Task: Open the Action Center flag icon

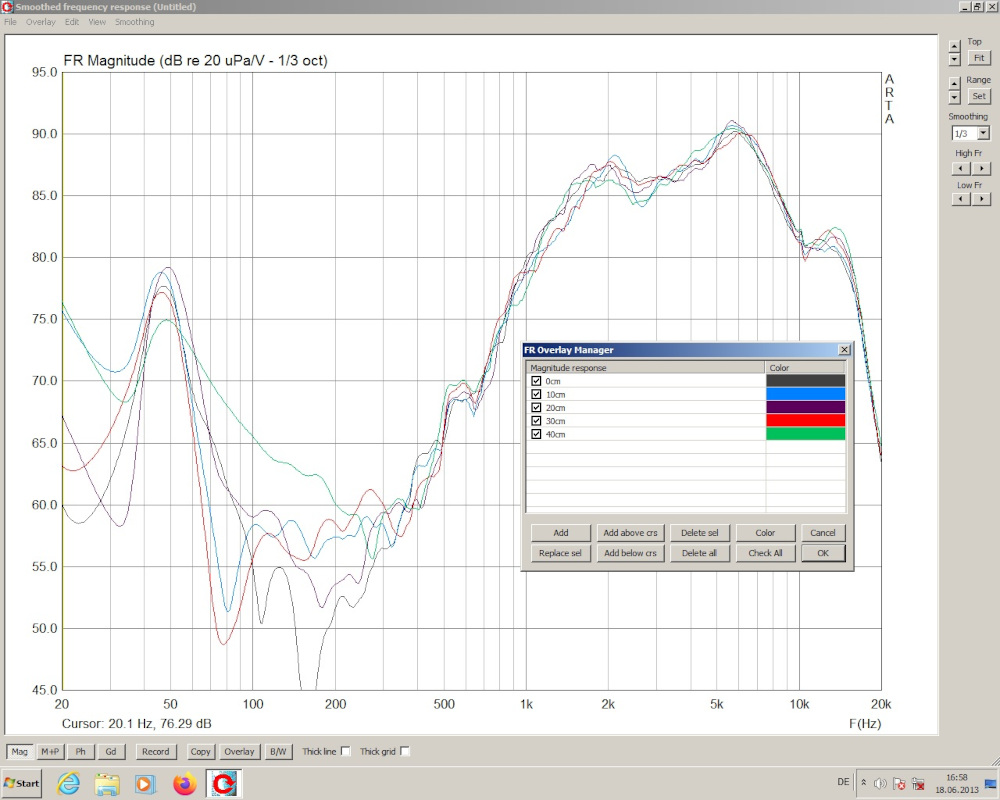Action: coord(898,783)
